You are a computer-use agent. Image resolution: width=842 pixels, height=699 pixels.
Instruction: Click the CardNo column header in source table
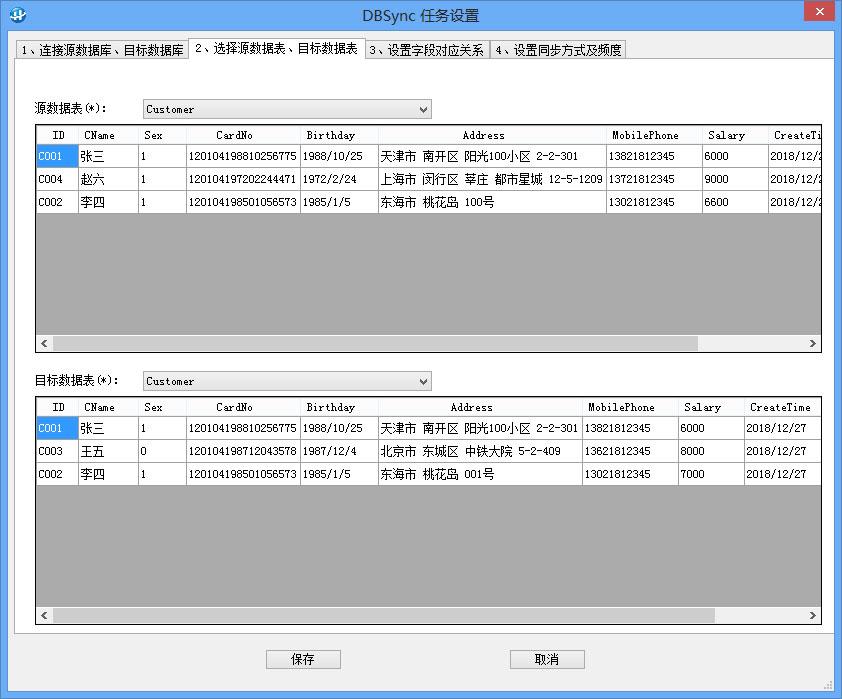coord(234,135)
